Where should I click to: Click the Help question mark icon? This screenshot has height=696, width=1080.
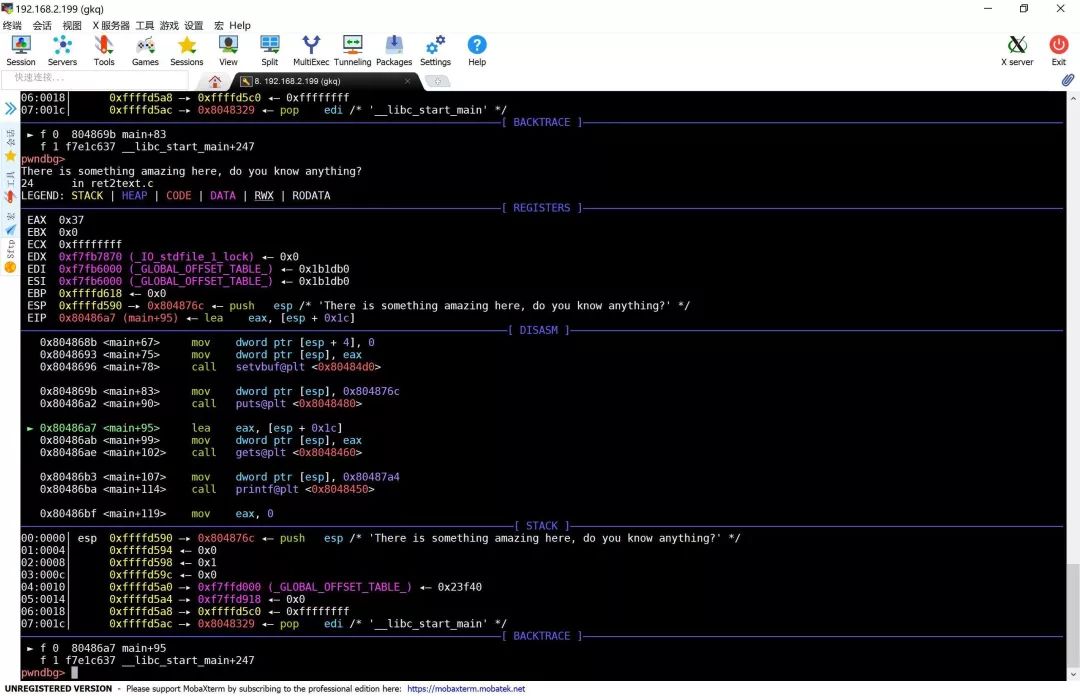pyautogui.click(x=477, y=51)
